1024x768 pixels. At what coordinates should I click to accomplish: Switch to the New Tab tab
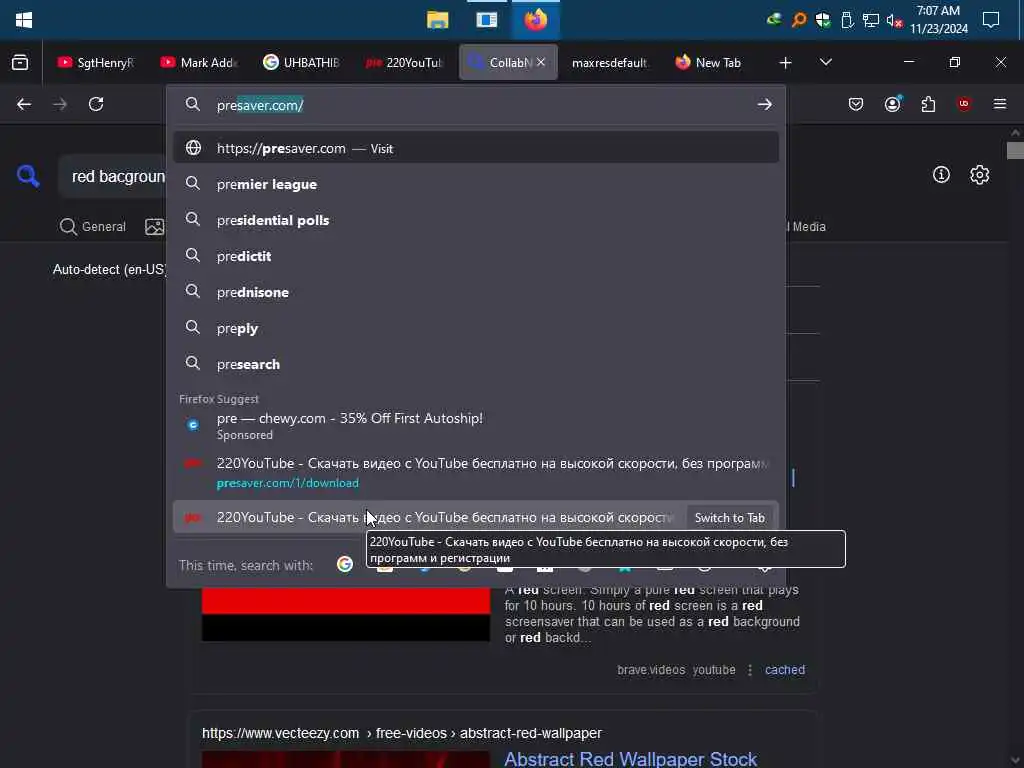tap(712, 63)
